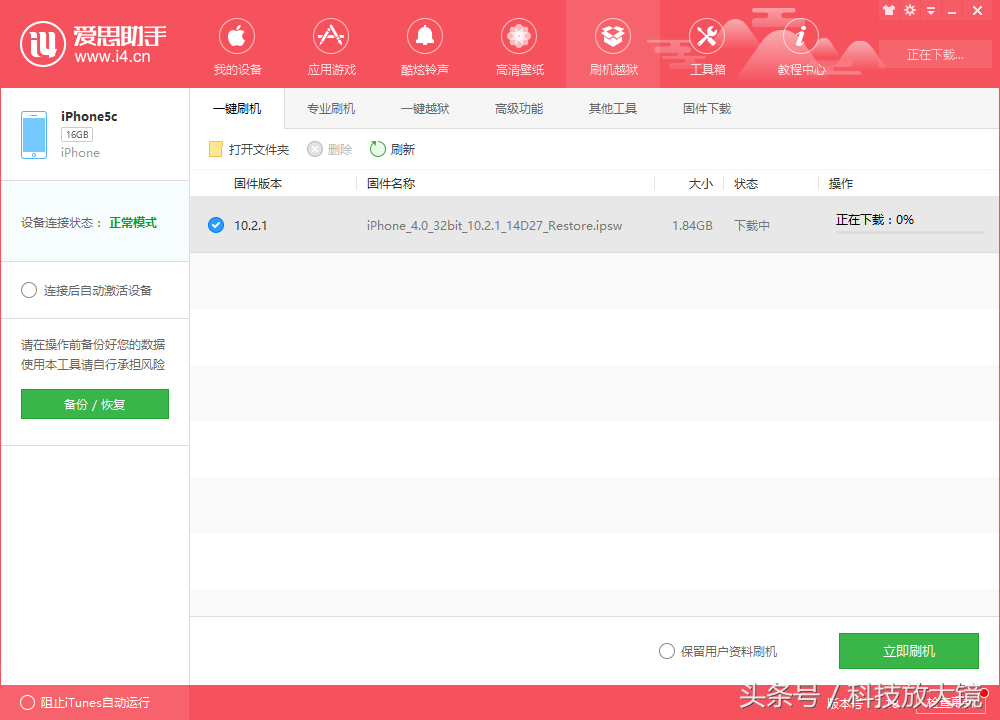Open the titlebar dropdown arrow menu

(930, 10)
